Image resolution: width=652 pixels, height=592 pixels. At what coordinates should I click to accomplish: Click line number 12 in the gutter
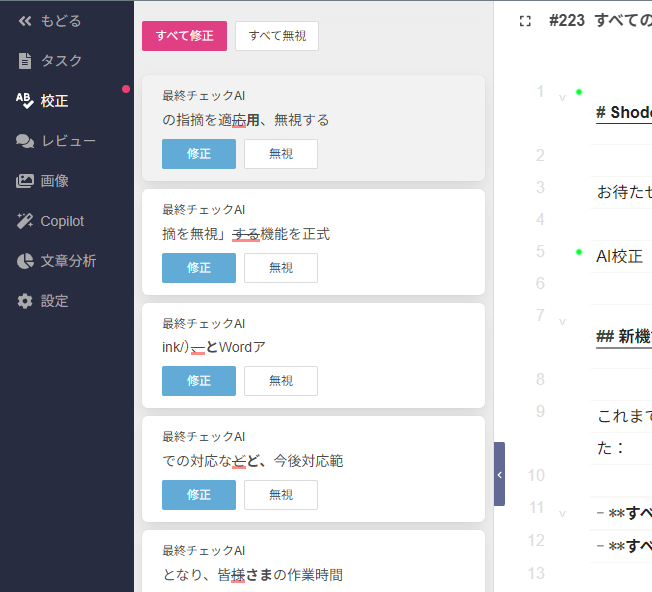pos(536,540)
